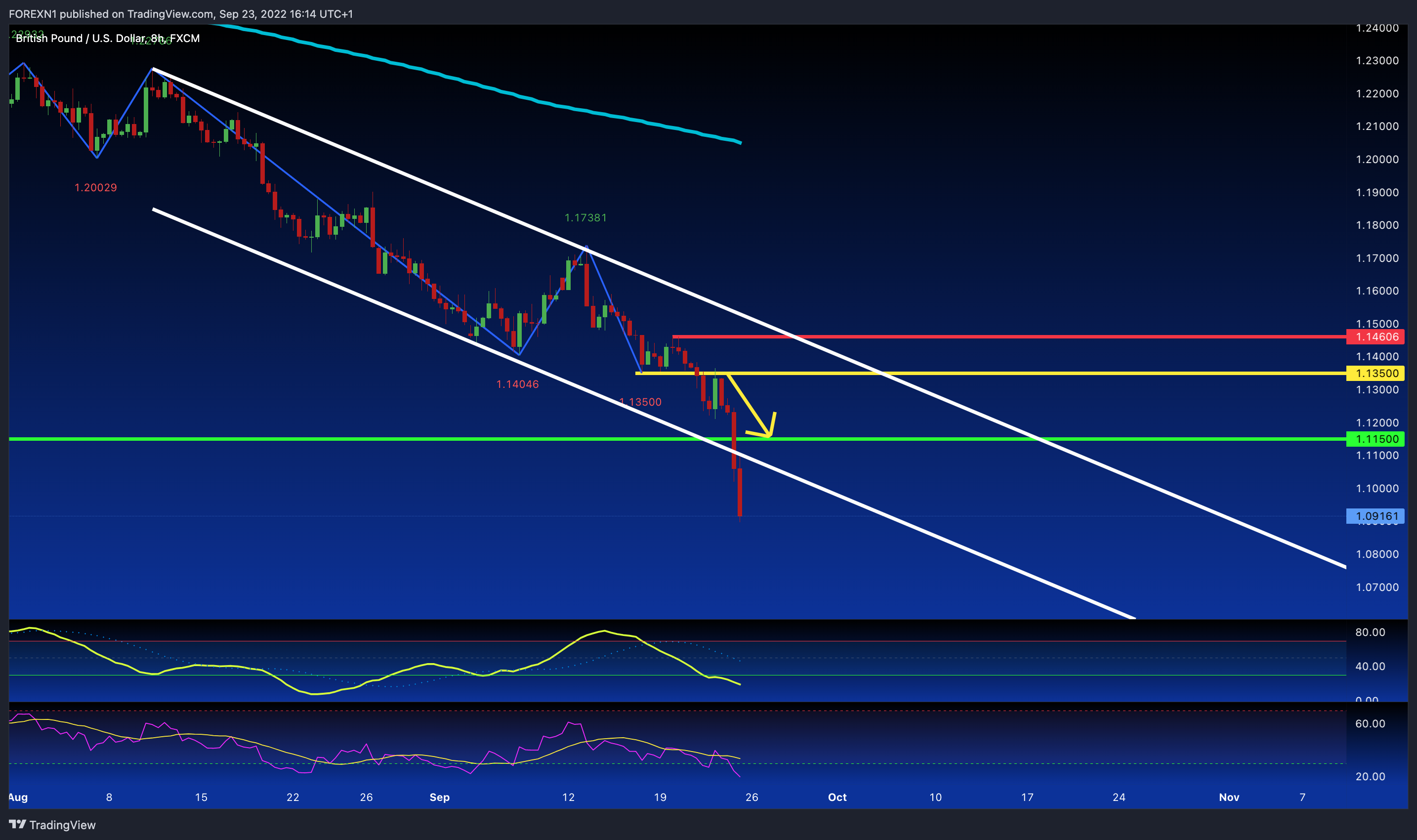
Task: Click the 15 date label on time axis
Action: [x=201, y=797]
